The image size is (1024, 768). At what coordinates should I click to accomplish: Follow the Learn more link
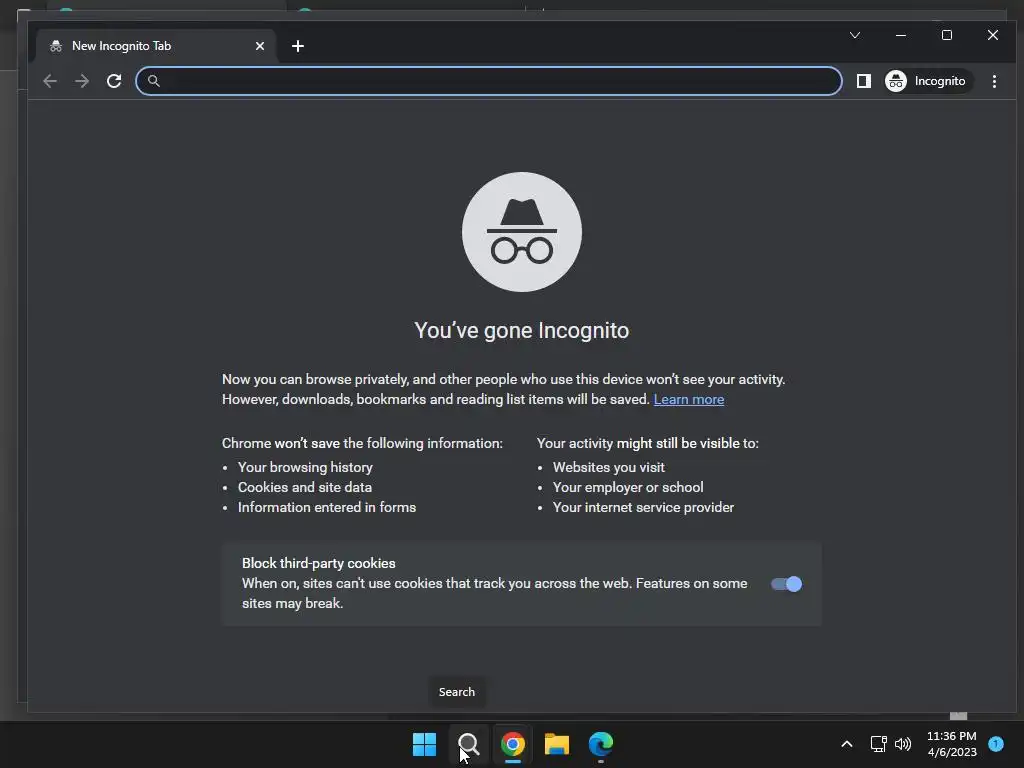tap(688, 399)
